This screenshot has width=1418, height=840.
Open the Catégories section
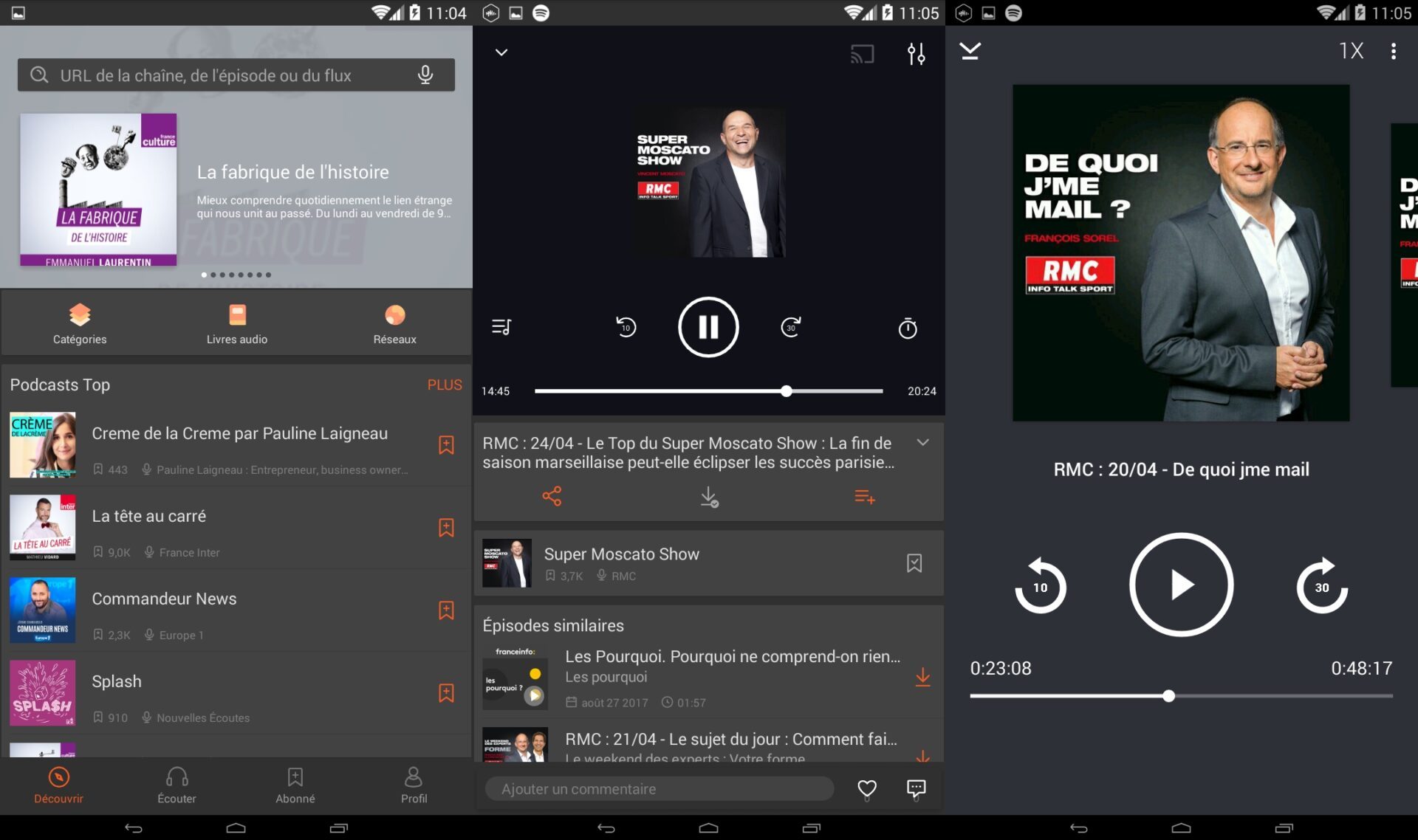coord(80,323)
